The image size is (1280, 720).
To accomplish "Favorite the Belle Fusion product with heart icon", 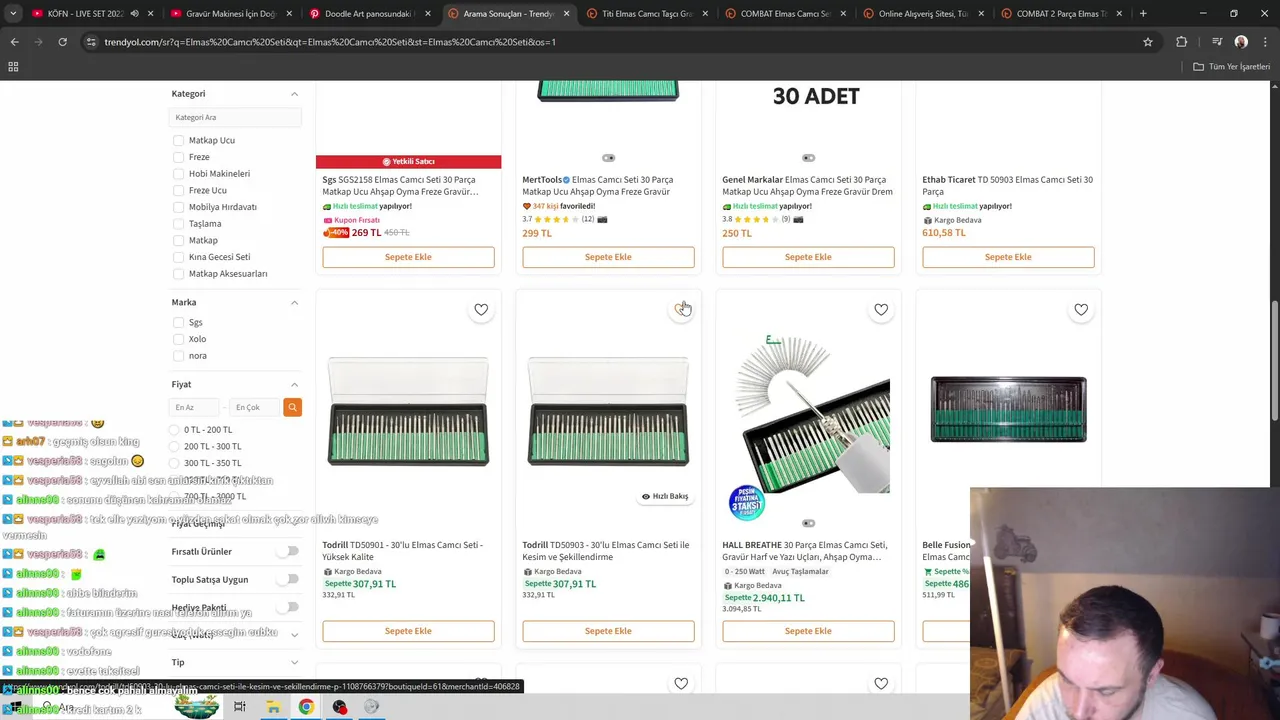I will coord(1081,310).
